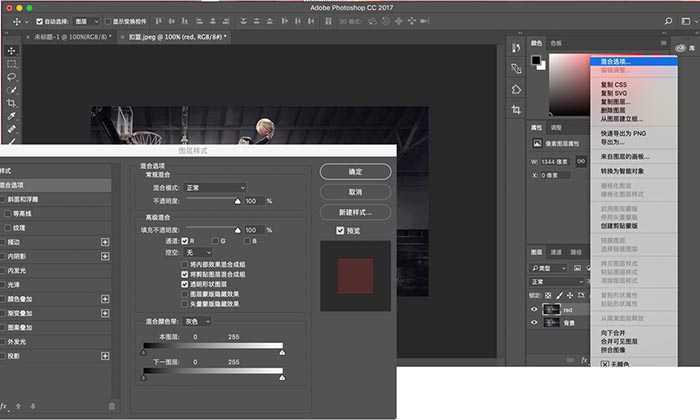Select the Move tool in the toolbar

12,50
